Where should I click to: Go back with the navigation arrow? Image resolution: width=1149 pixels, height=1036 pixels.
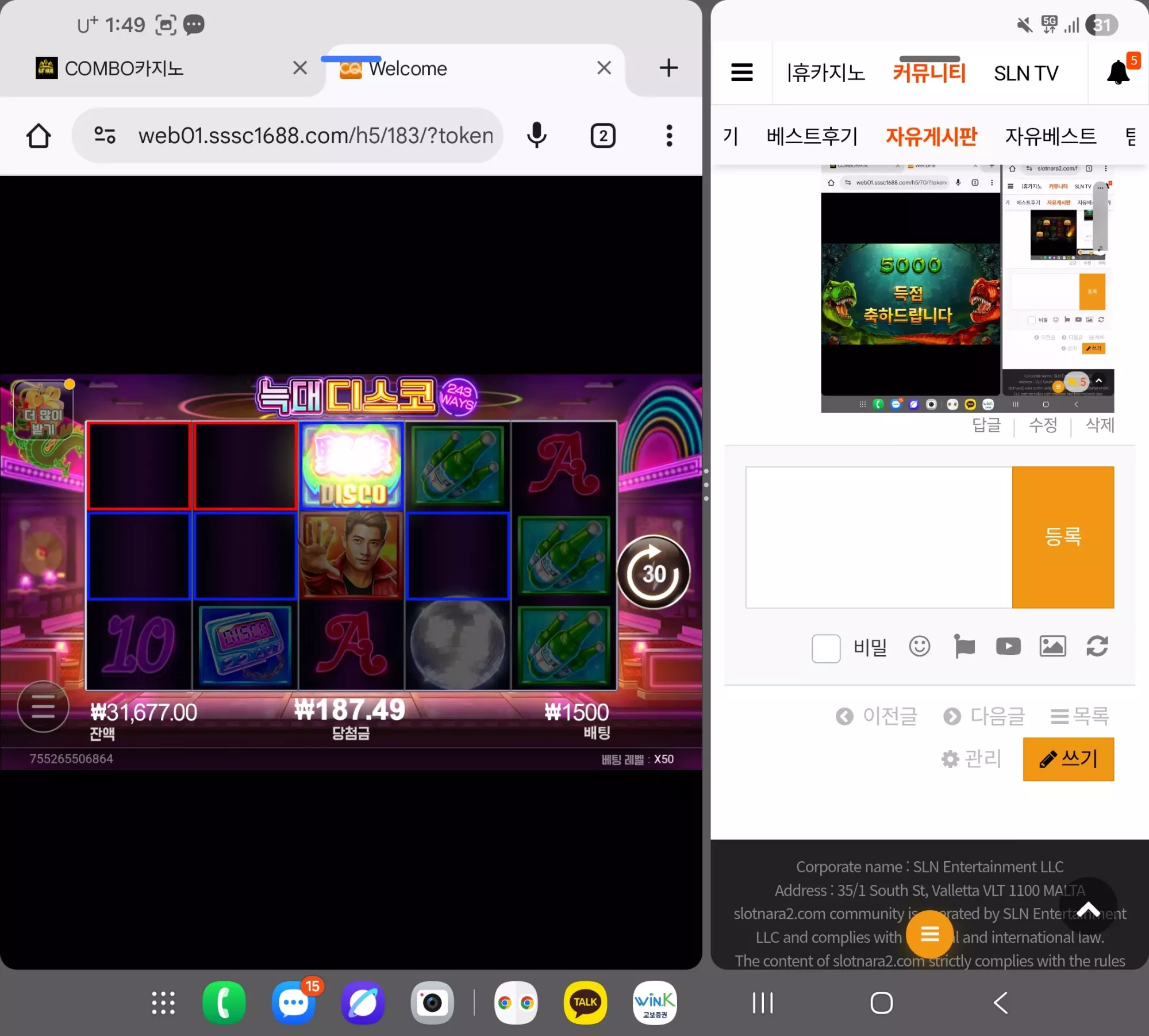(x=1001, y=1003)
